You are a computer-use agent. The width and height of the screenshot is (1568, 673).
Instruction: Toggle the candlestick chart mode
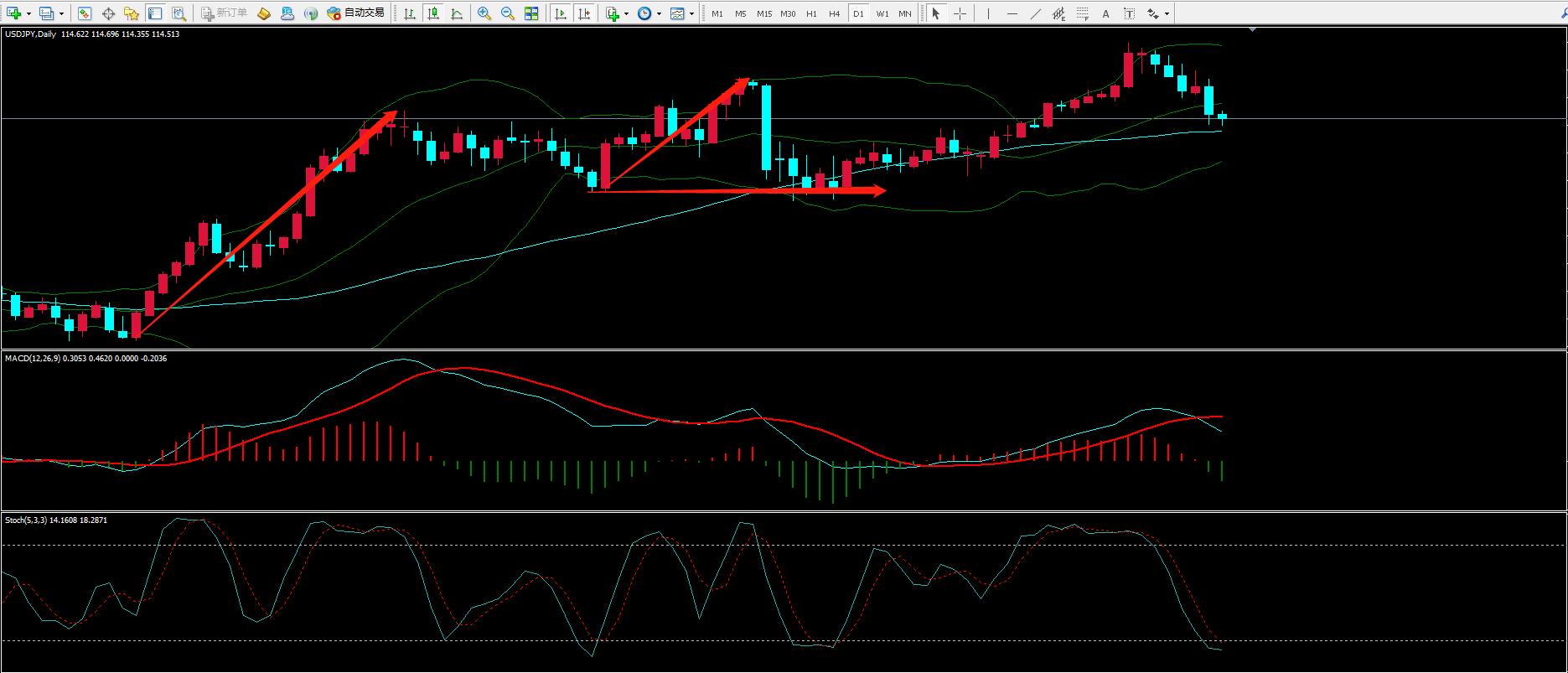tap(433, 13)
